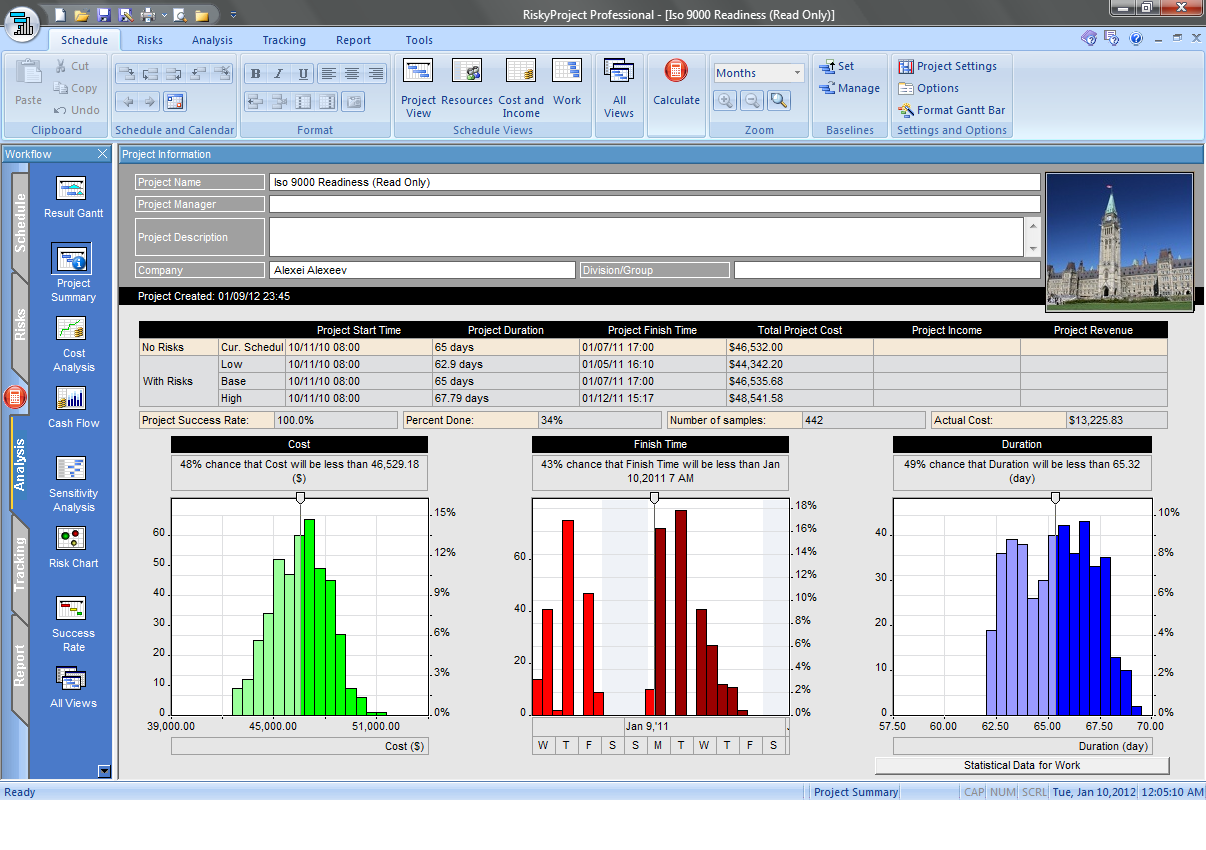Toggle bold text formatting
The height and width of the screenshot is (850, 1206).
point(255,73)
